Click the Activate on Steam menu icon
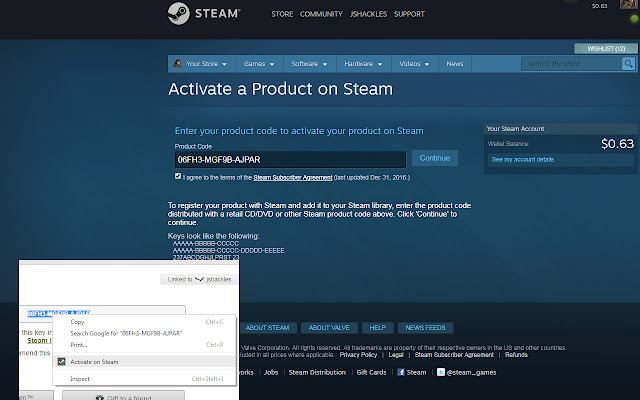 click(x=61, y=362)
